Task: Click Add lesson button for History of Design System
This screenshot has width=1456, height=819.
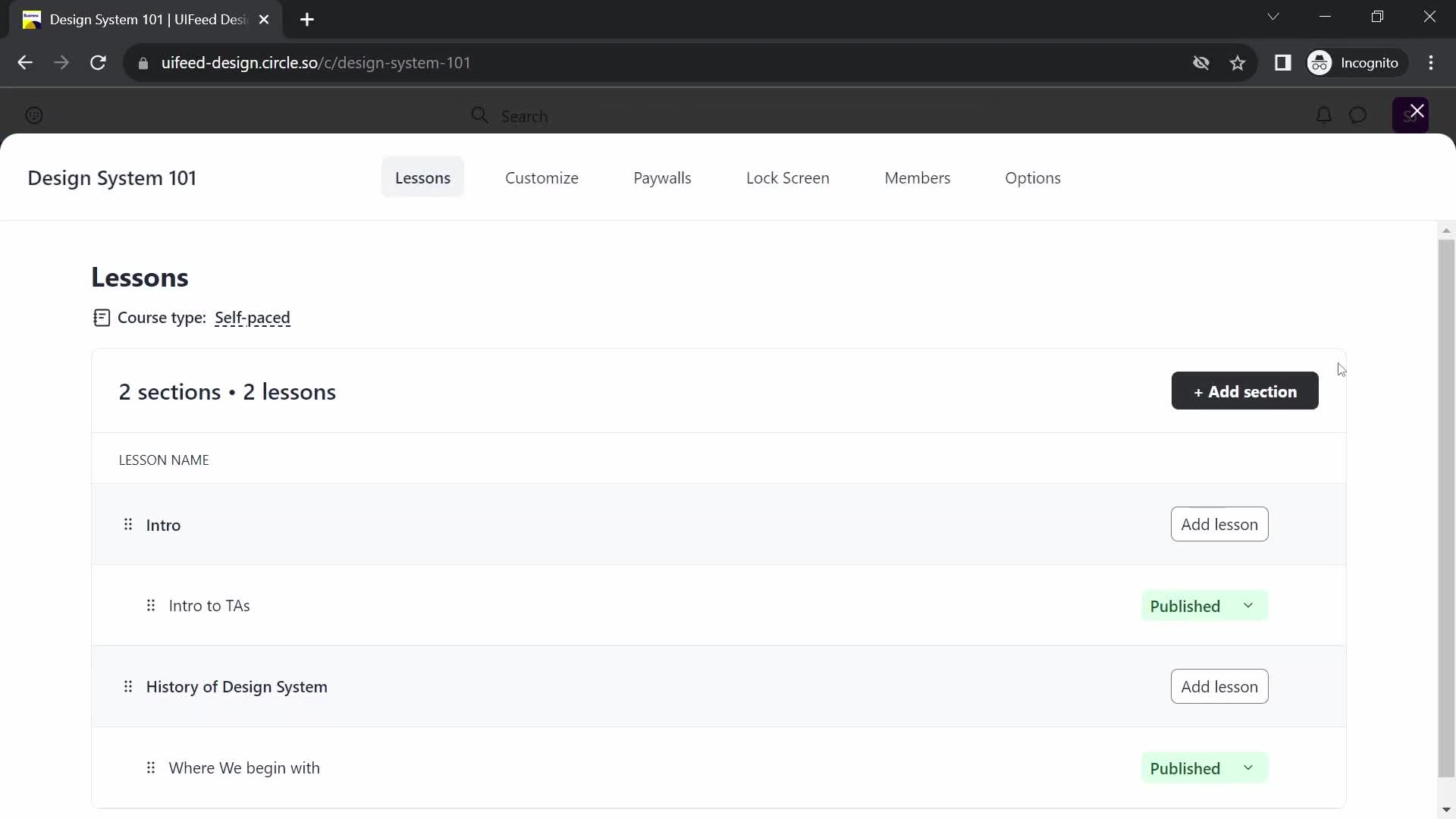Action: tap(1220, 686)
